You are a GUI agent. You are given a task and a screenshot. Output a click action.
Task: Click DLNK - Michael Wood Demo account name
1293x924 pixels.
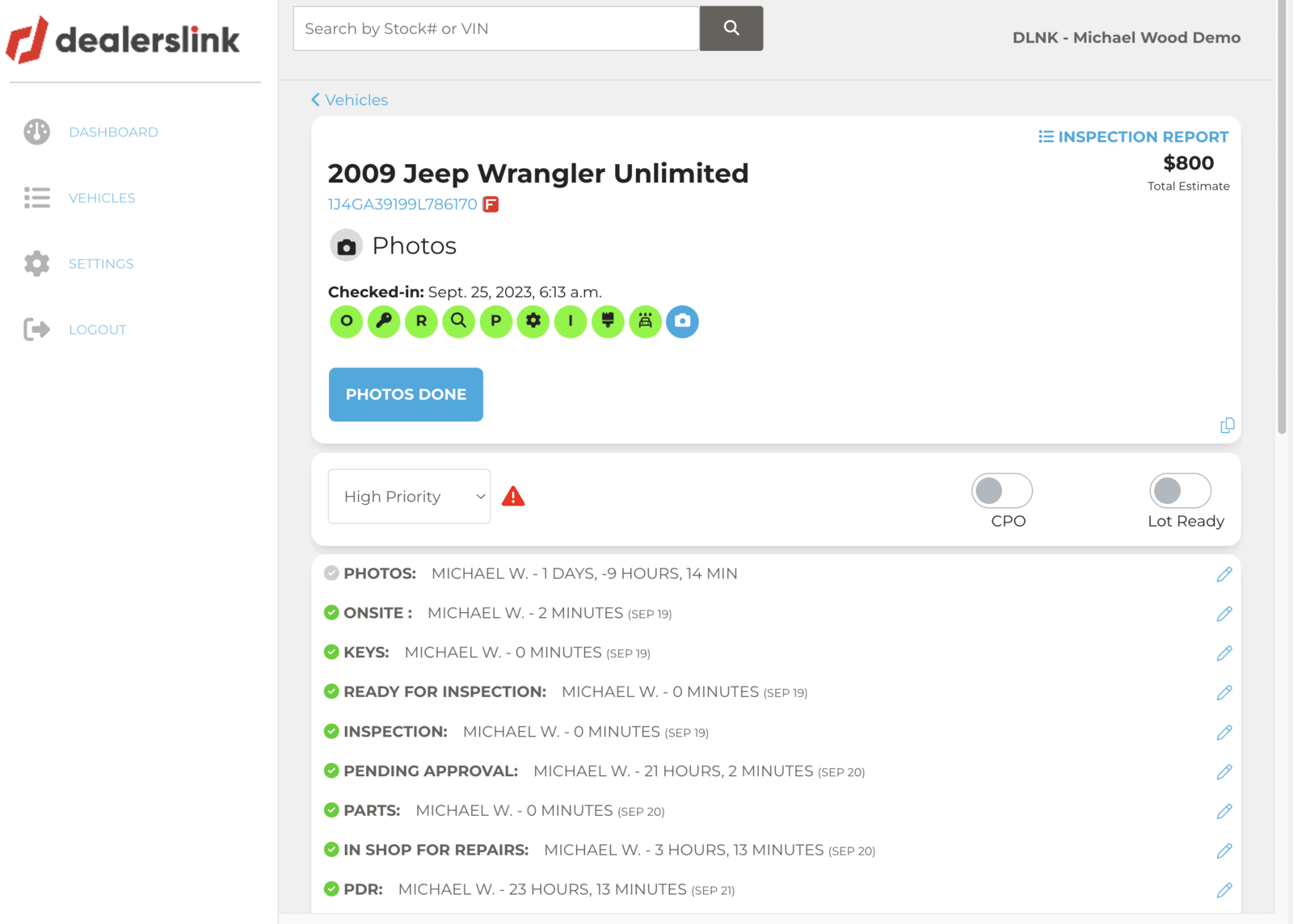1127,37
